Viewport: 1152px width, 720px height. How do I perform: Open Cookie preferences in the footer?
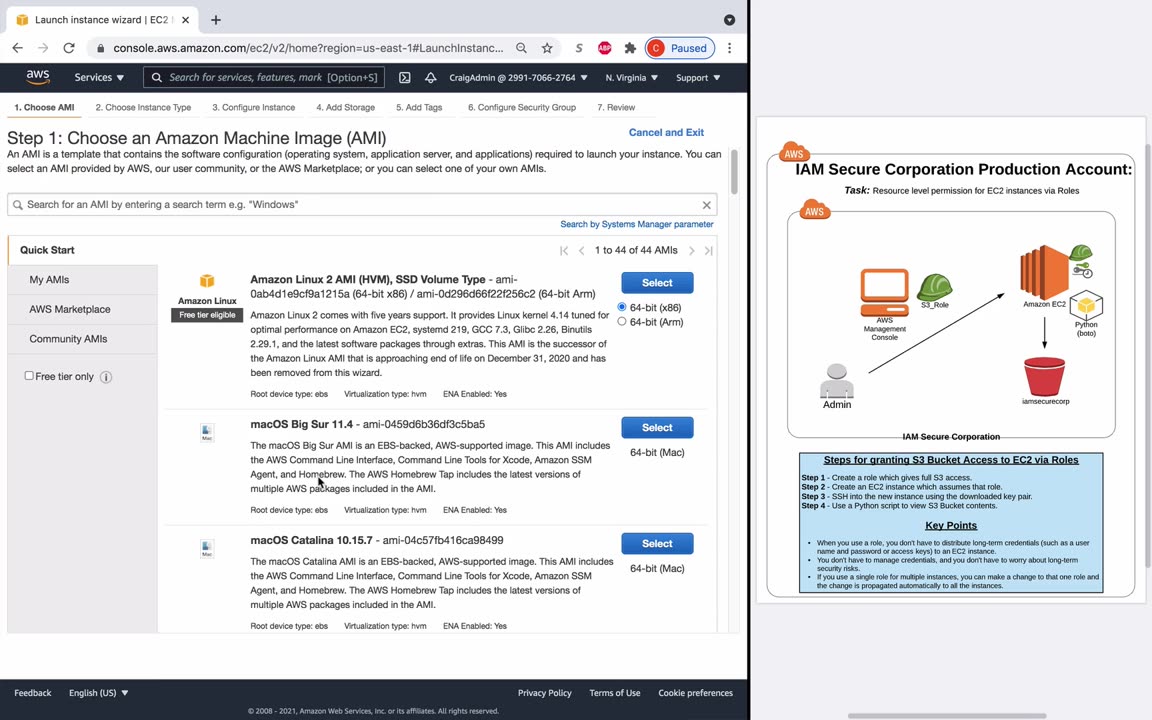coord(695,693)
